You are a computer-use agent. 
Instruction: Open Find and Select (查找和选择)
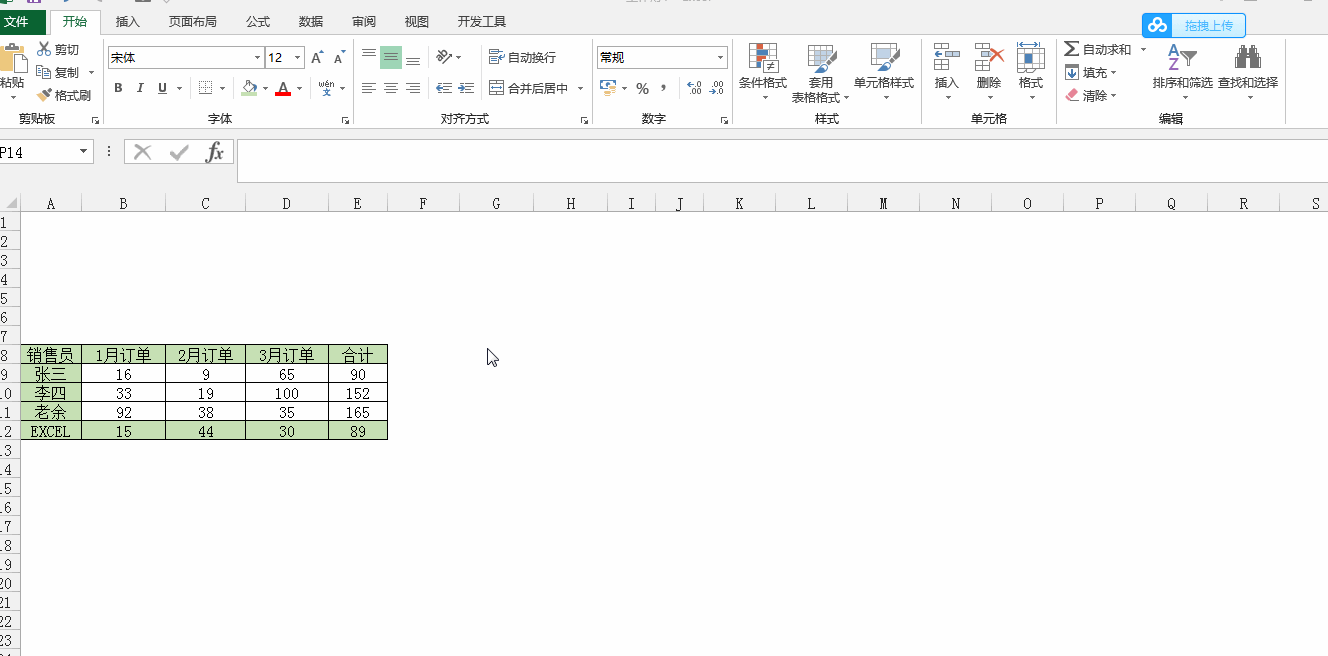[x=1248, y=72]
